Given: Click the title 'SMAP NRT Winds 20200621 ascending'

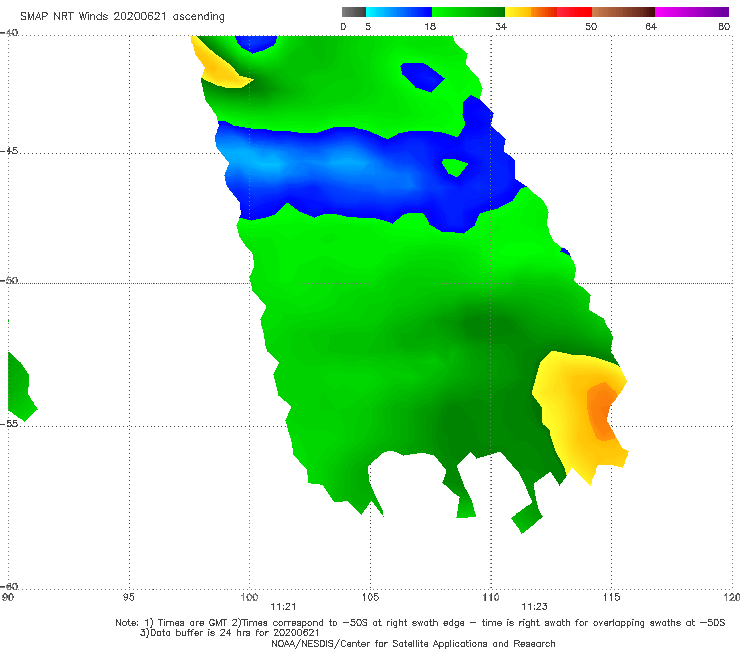Looking at the screenshot, I should click(122, 16).
